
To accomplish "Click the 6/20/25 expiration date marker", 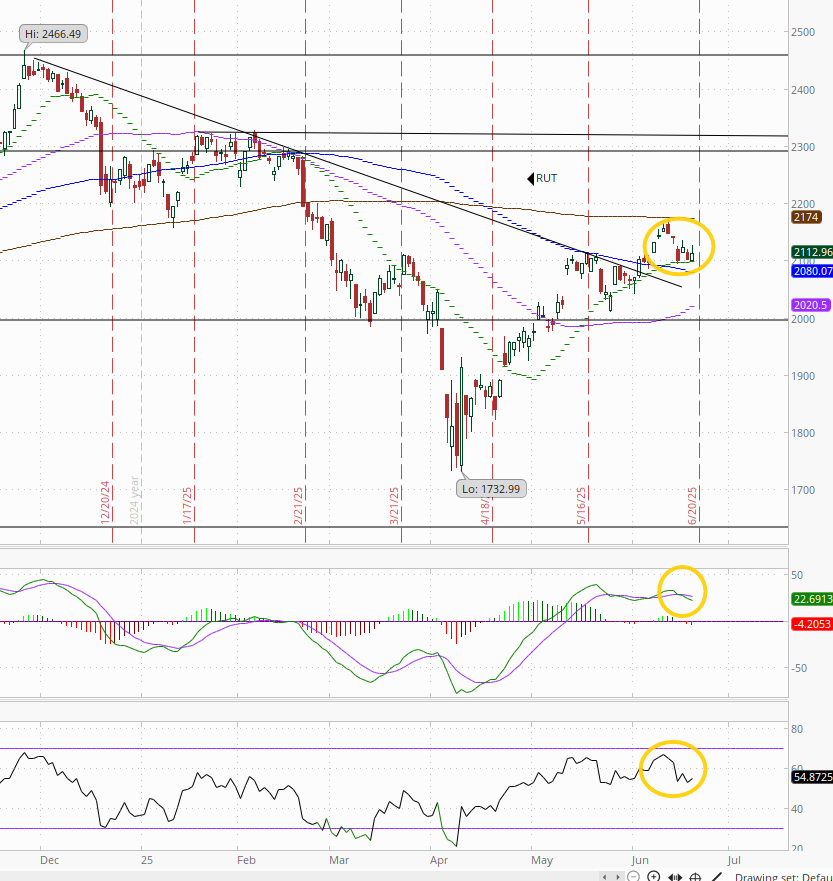I will pos(693,506).
